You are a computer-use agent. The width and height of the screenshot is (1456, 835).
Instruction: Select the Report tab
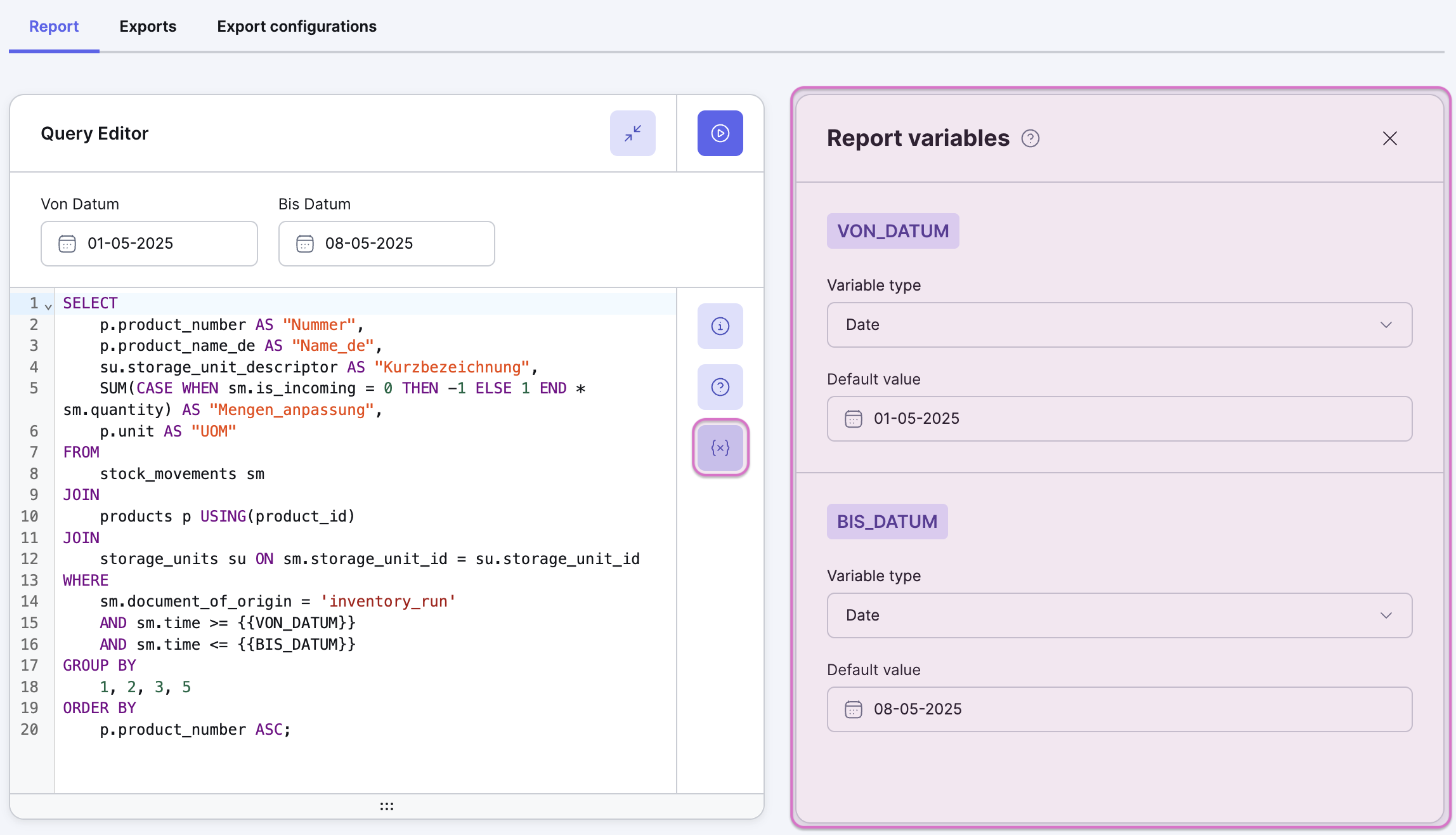pyautogui.click(x=54, y=27)
